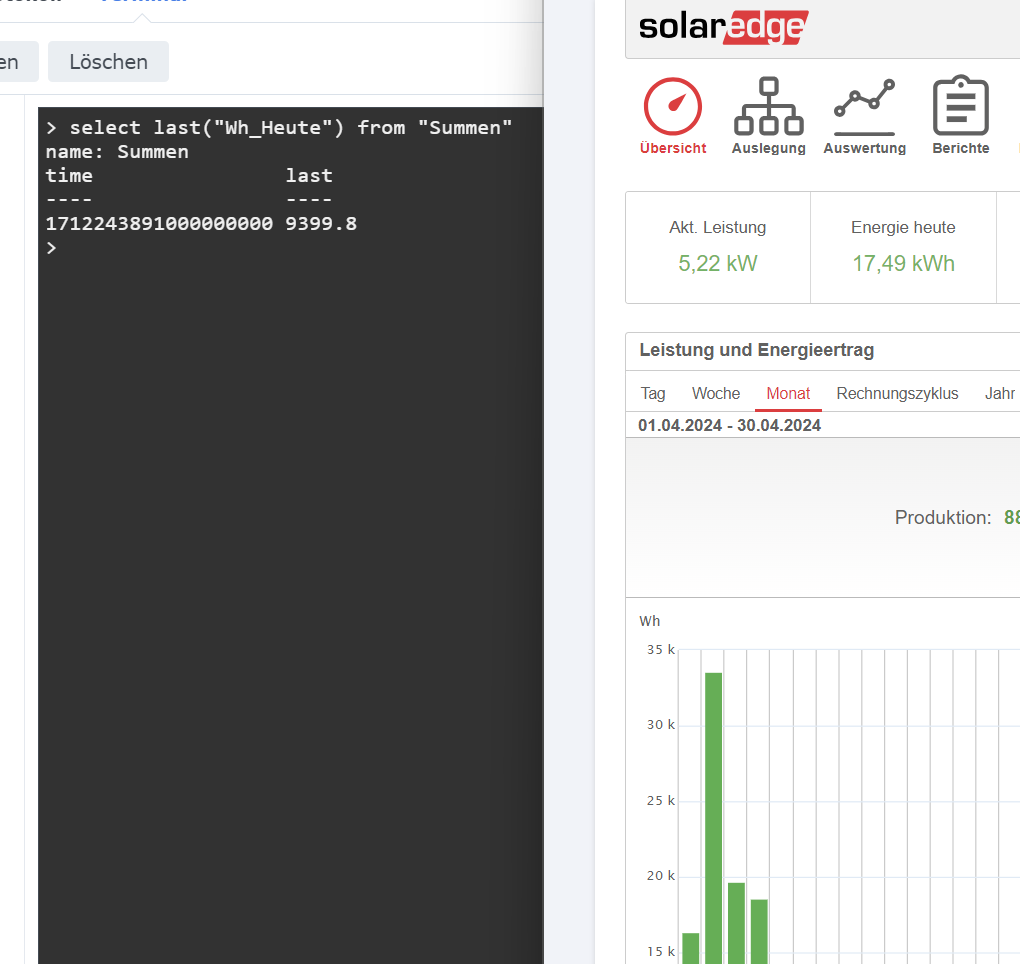The image size is (1020, 964).
Task: Click the date range 01.04.2024 - 30.04.2024
Action: tap(729, 426)
